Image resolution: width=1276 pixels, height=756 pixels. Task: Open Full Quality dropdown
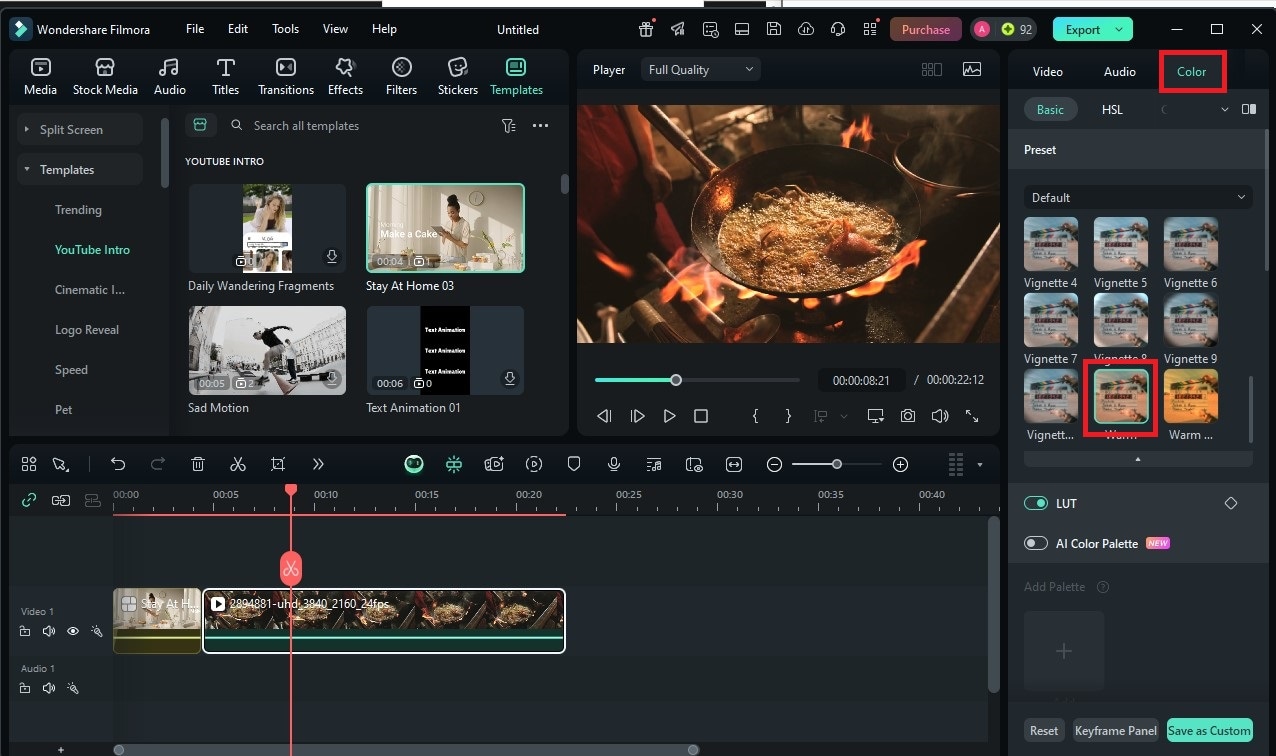[700, 70]
